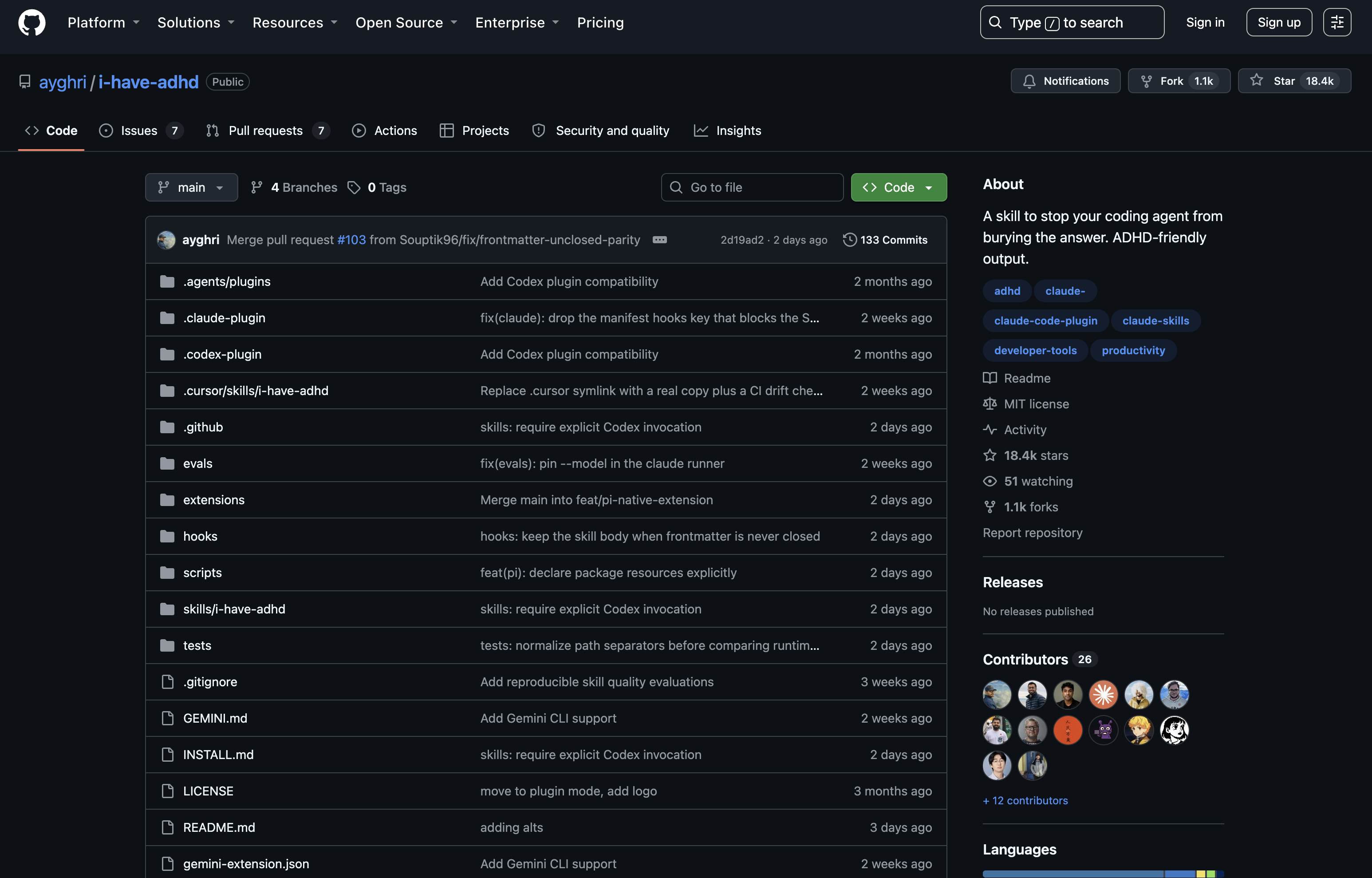The width and height of the screenshot is (1372, 878).
Task: Open the main branch selector dropdown
Action: pos(191,188)
